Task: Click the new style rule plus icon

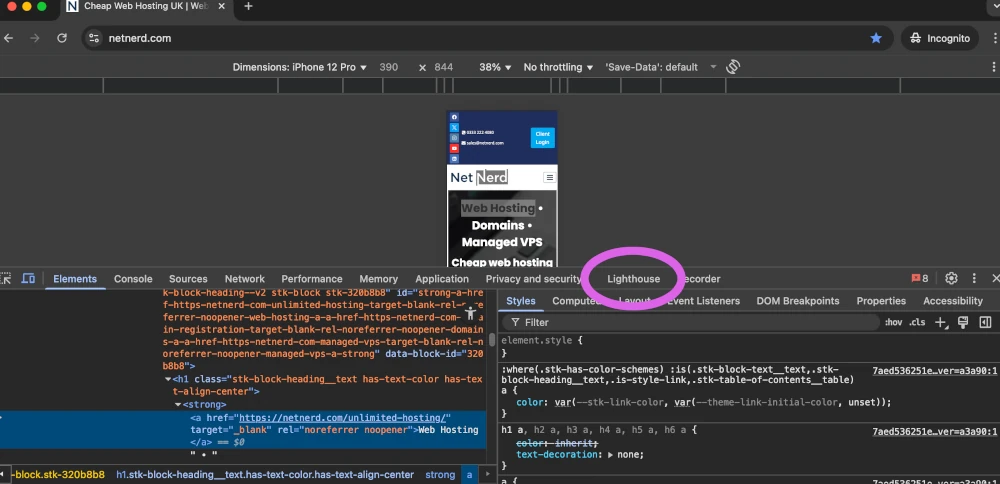Action: pyautogui.click(x=940, y=322)
